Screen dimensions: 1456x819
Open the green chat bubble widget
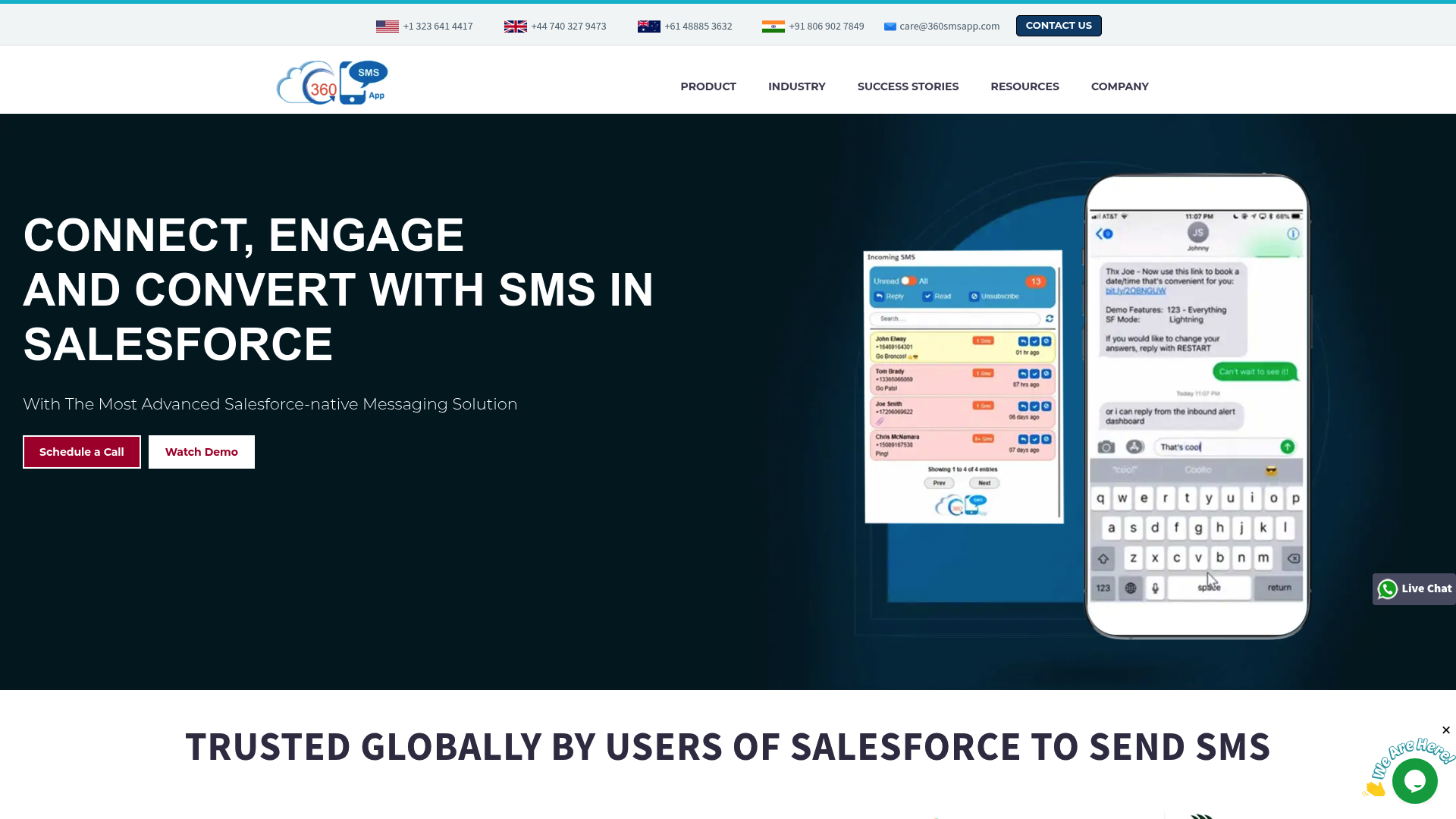pos(1414,780)
